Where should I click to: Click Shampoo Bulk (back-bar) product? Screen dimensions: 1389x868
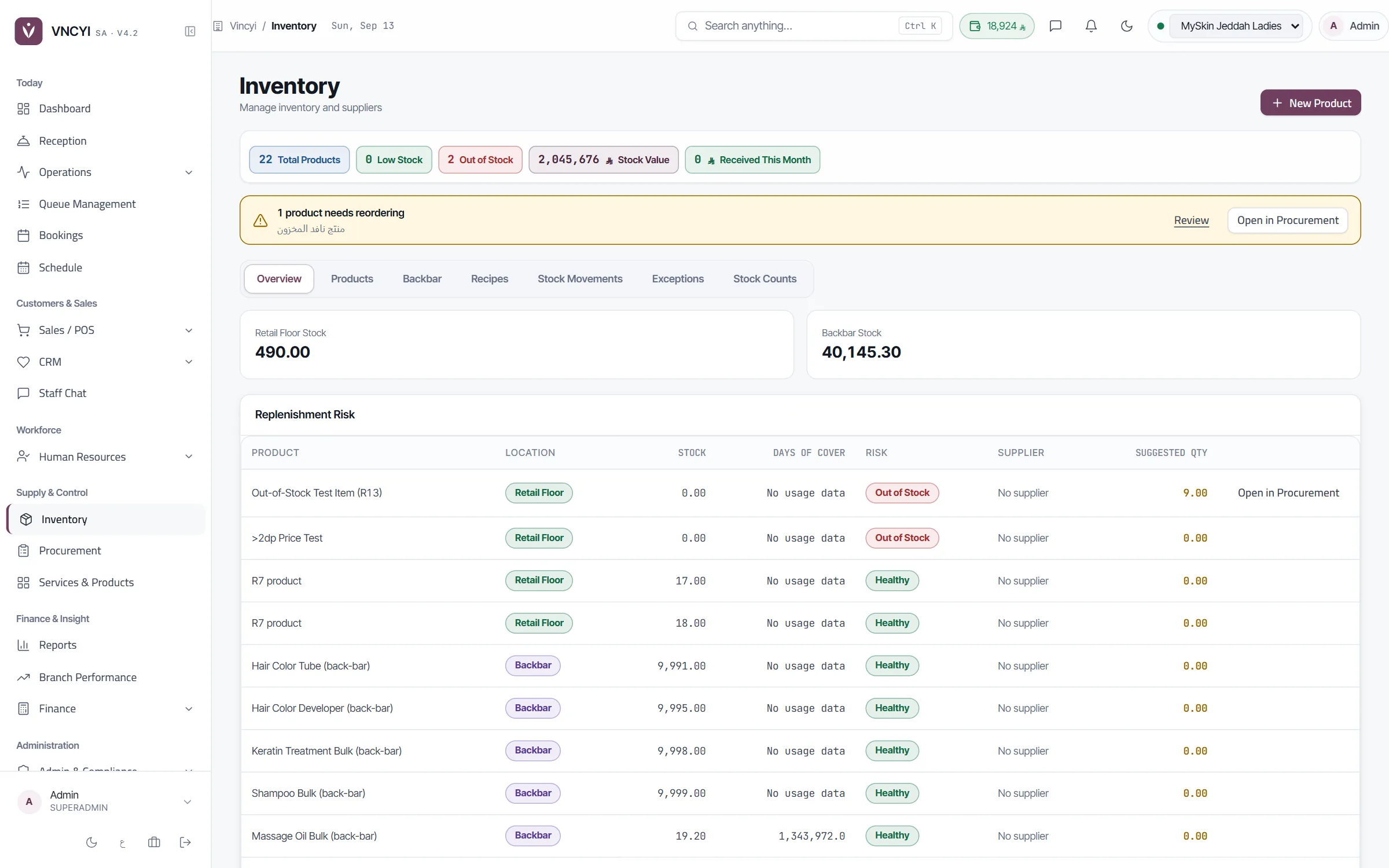coord(308,793)
